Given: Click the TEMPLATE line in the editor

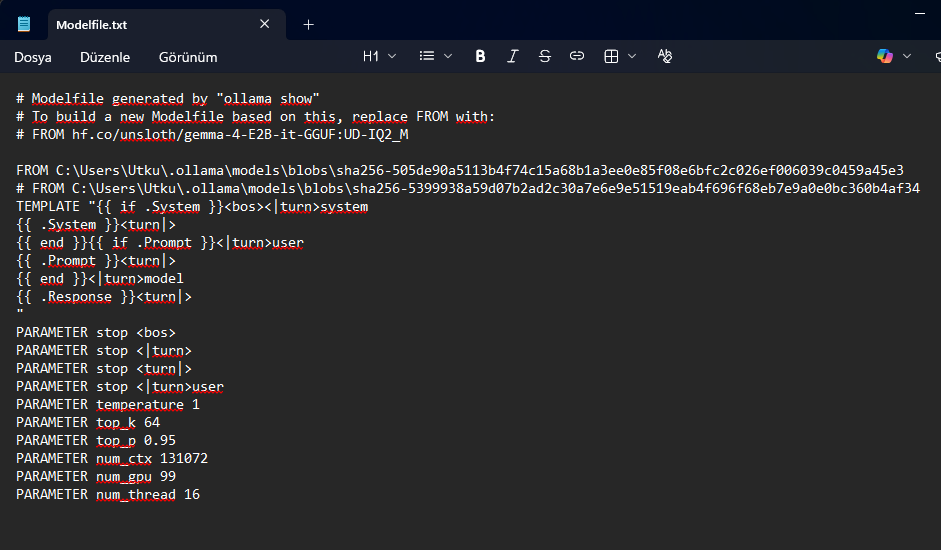Looking at the screenshot, I should (192, 207).
